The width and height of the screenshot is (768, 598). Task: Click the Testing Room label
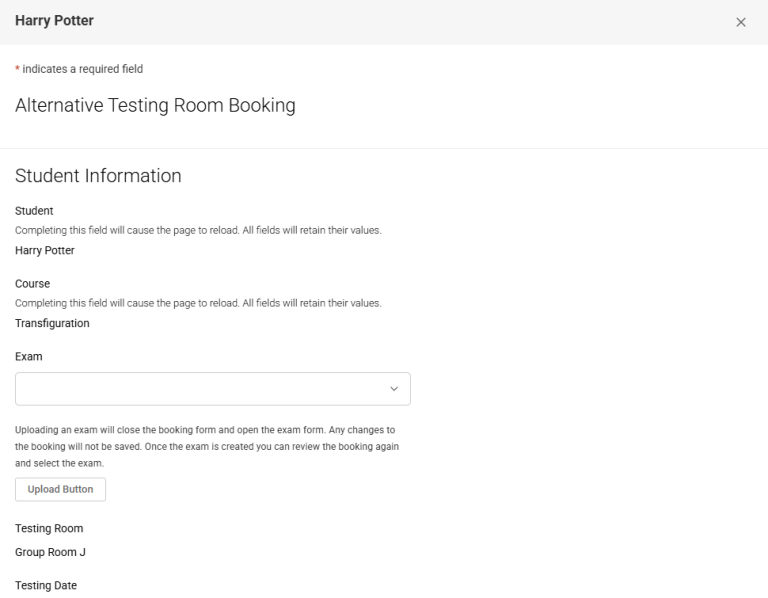[49, 528]
